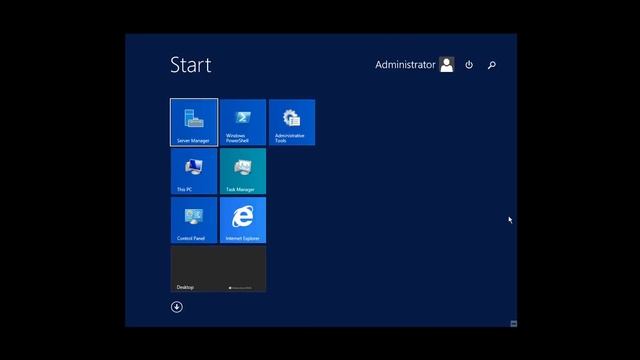Image resolution: width=640 pixels, height=360 pixels.
Task: Launch the Windows PowerShell tile
Action: coord(243,122)
